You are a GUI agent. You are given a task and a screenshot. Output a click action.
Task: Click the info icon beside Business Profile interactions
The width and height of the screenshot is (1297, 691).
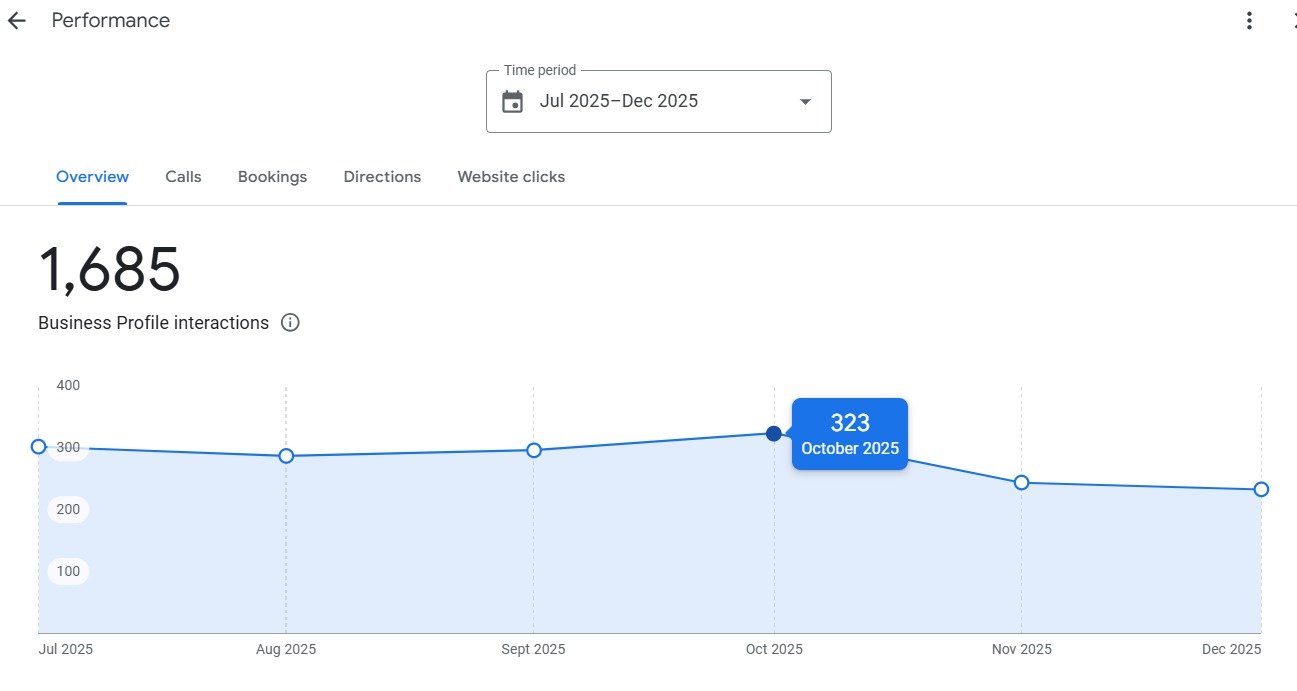[x=290, y=323]
